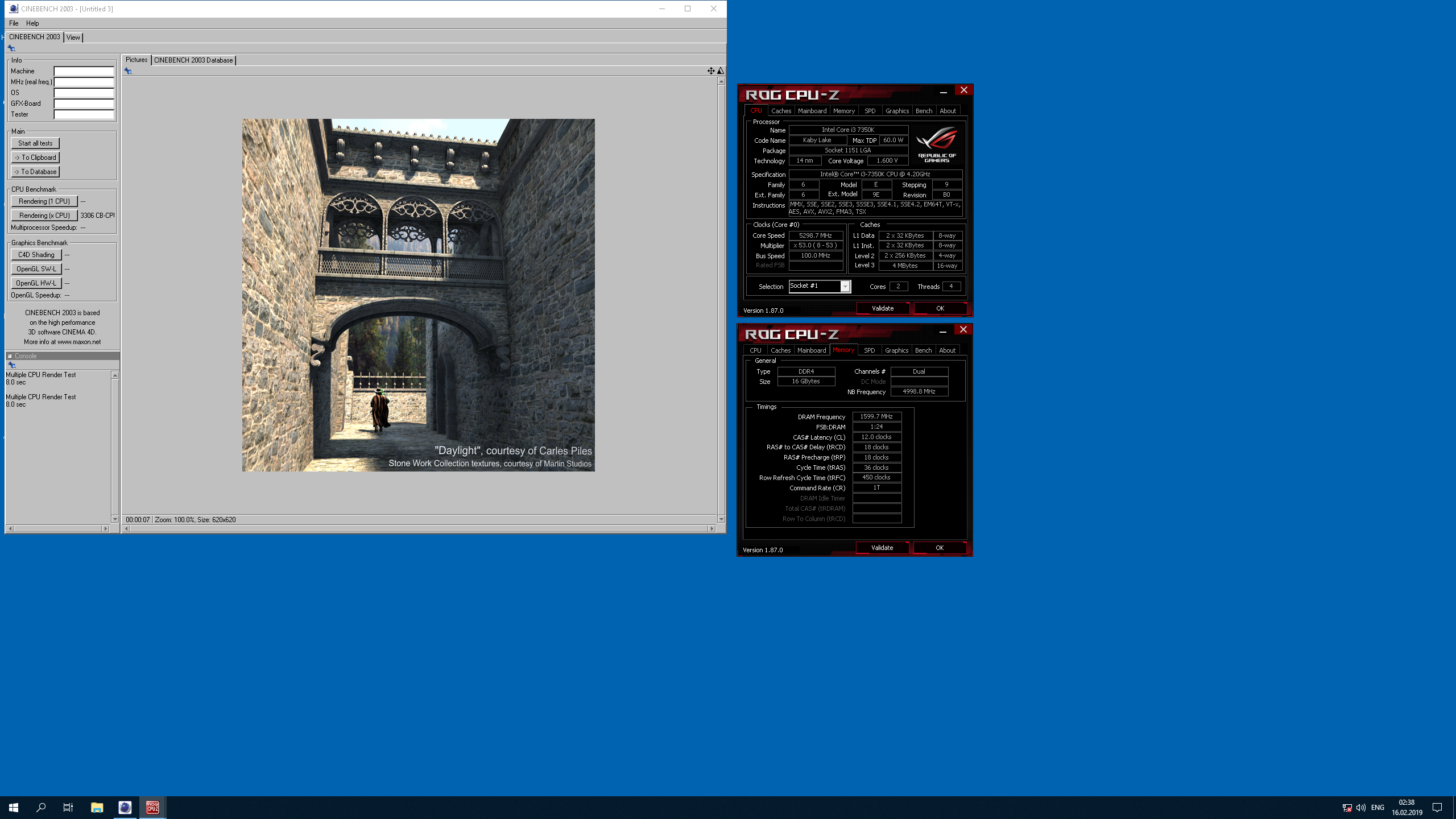Open the network status tray icon
Viewport: 1456px width, 819px height.
pos(1347,808)
